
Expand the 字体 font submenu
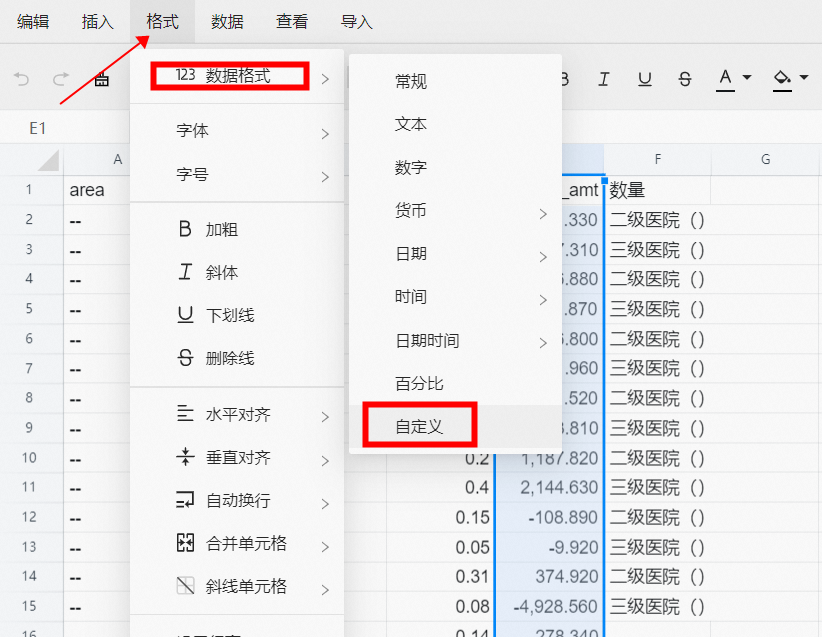[x=237, y=132]
